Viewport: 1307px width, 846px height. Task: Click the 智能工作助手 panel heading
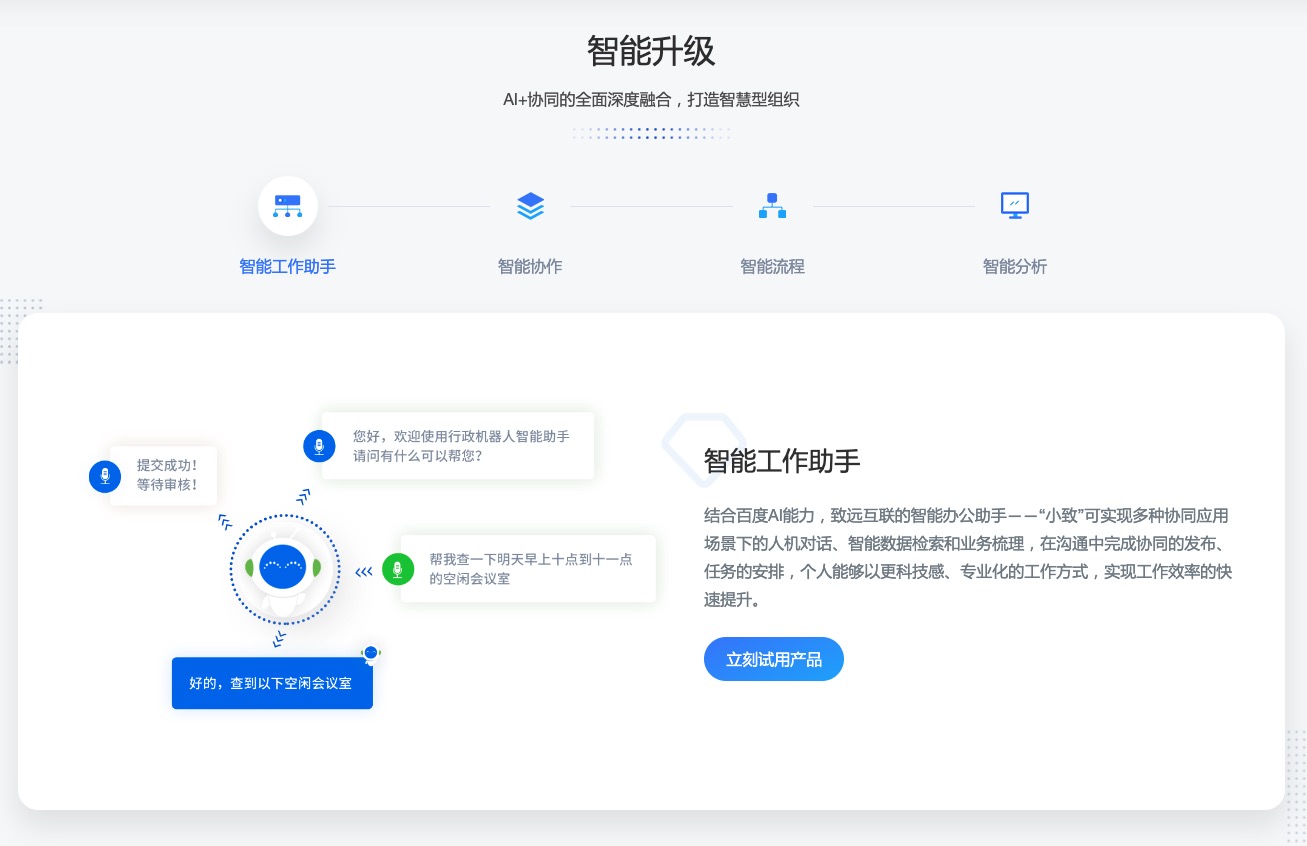tap(782, 461)
